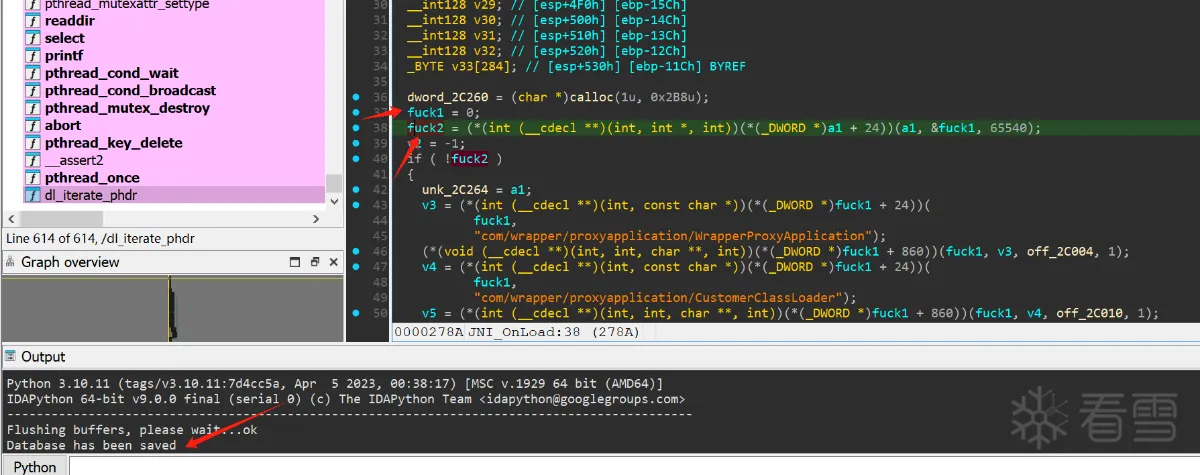Click the function icon beside readdir
This screenshot has width=1200, height=475.
tap(32, 20)
